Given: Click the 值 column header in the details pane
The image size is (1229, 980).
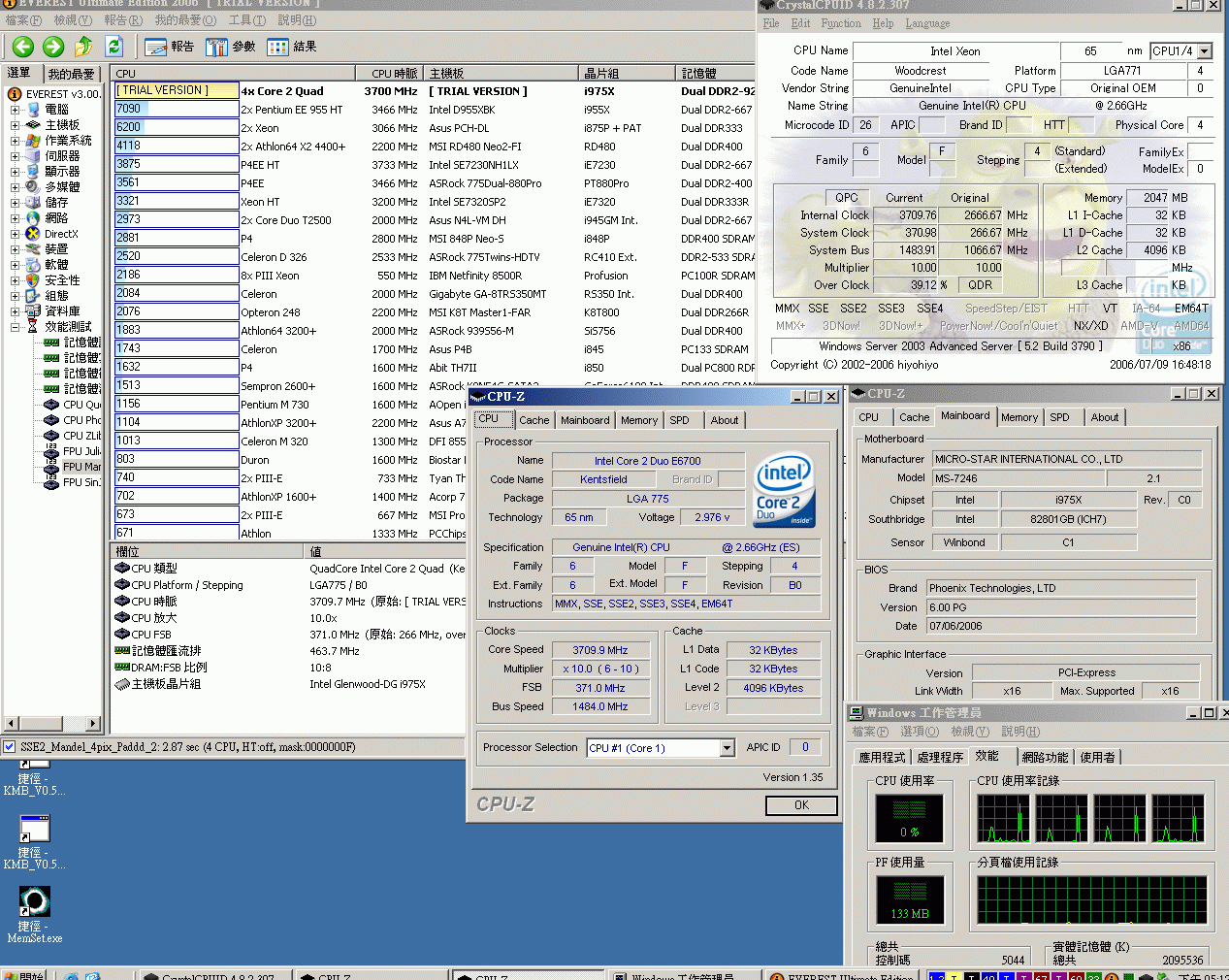Looking at the screenshot, I should [386, 551].
